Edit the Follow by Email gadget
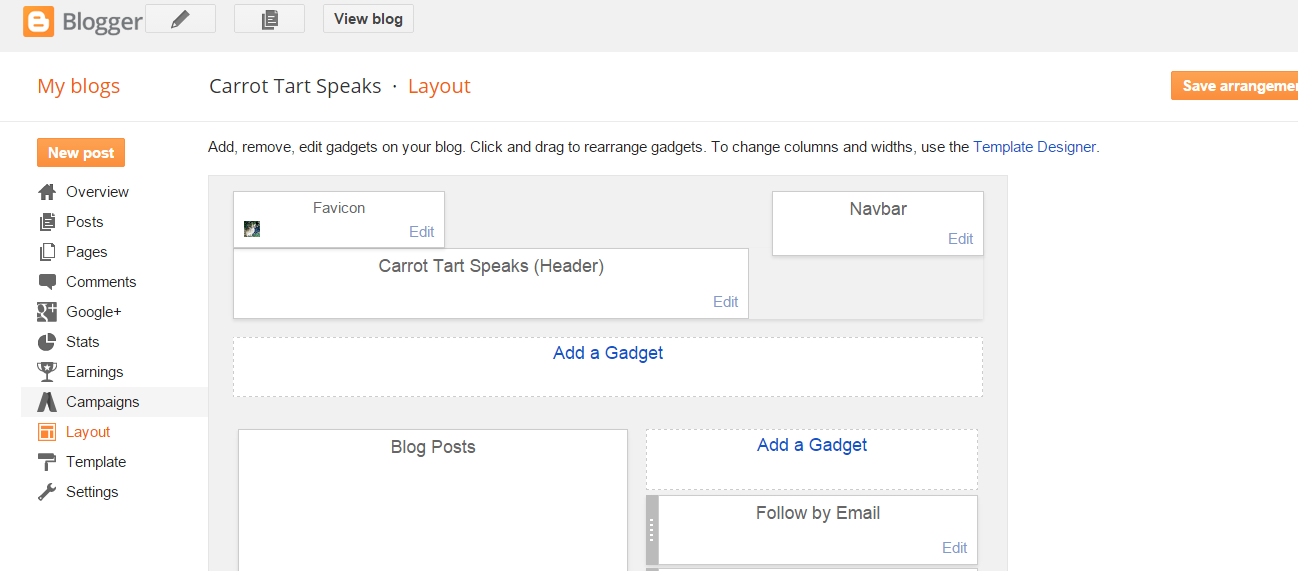Viewport: 1298px width, 571px height. 954,548
